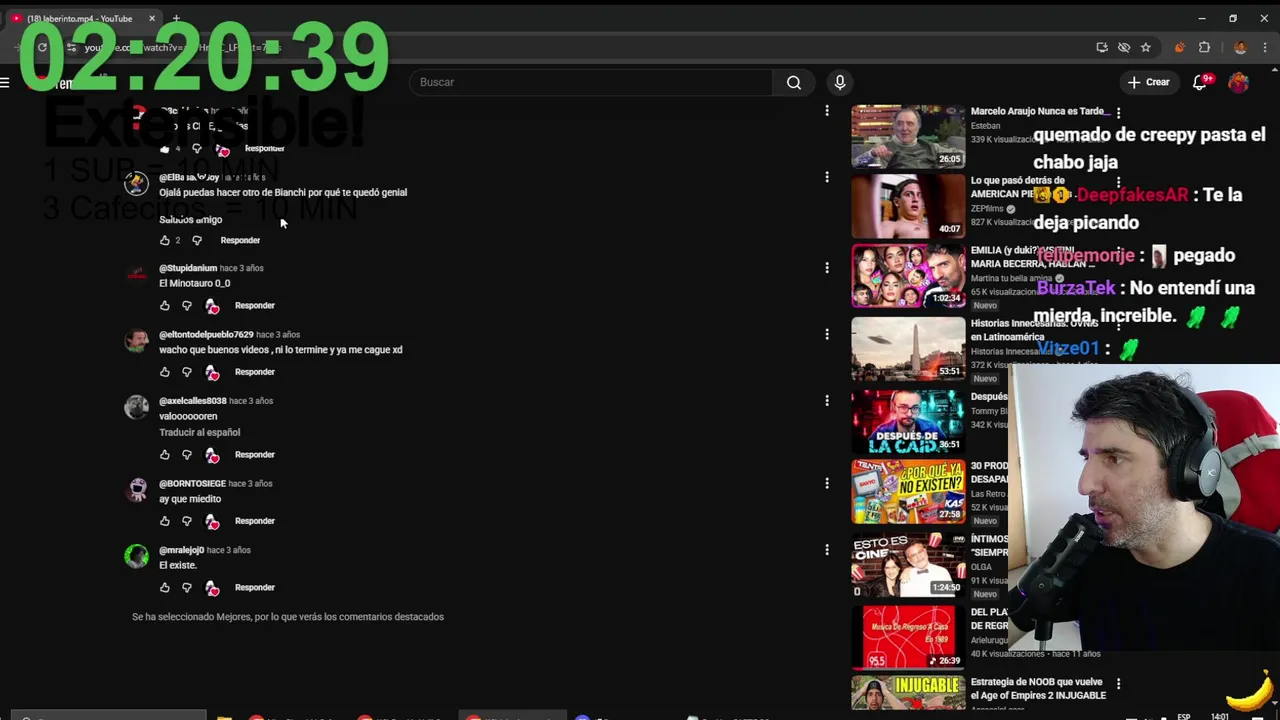The height and width of the screenshot is (720, 1280).
Task: Open the Crear dropdown button
Action: point(1147,82)
